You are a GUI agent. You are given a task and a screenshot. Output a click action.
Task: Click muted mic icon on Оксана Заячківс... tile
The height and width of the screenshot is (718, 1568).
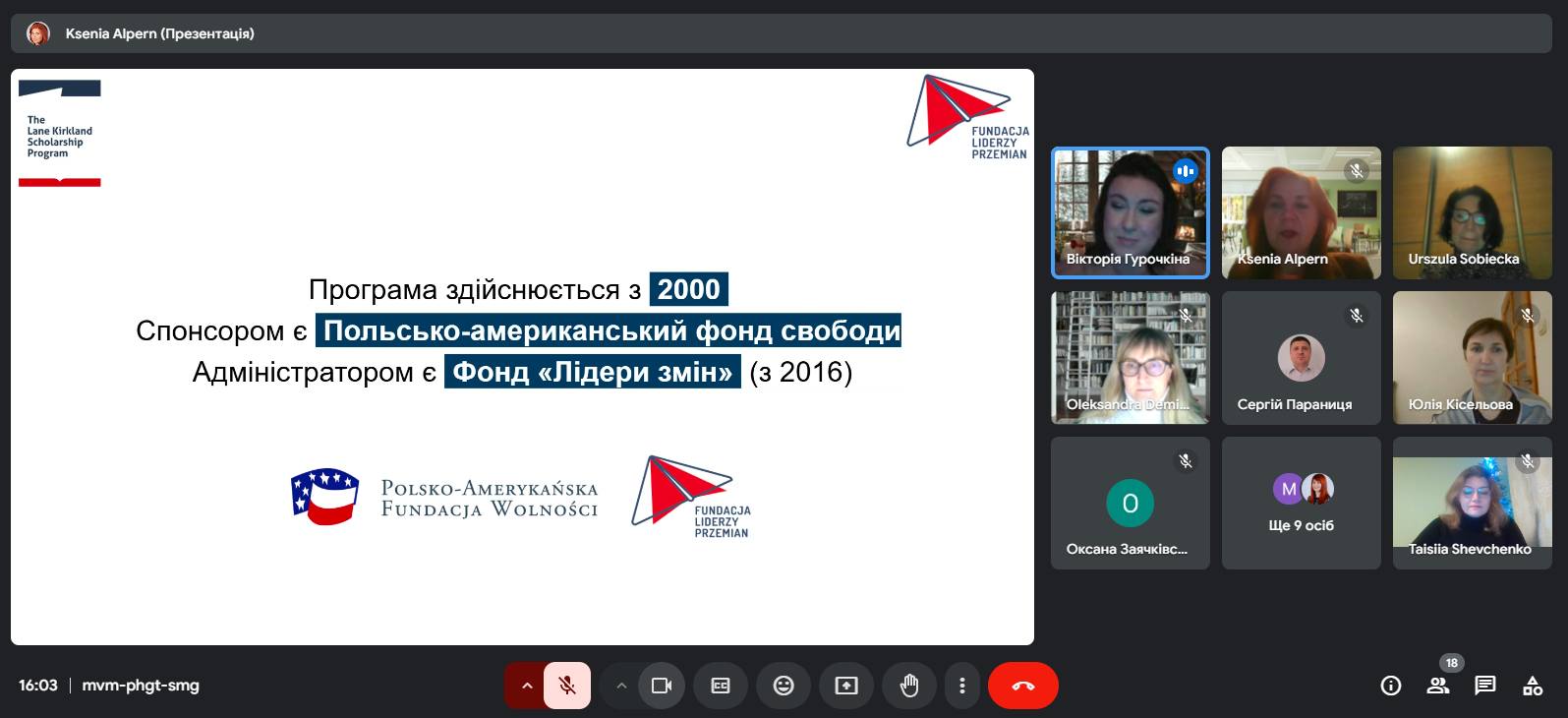coord(1186,460)
